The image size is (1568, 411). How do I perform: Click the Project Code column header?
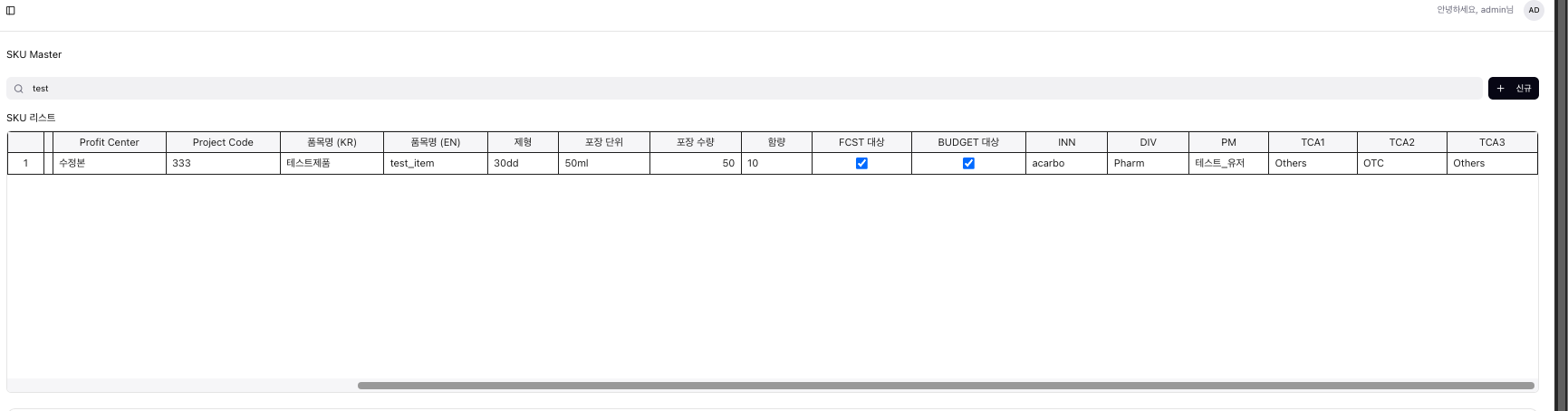pos(223,142)
